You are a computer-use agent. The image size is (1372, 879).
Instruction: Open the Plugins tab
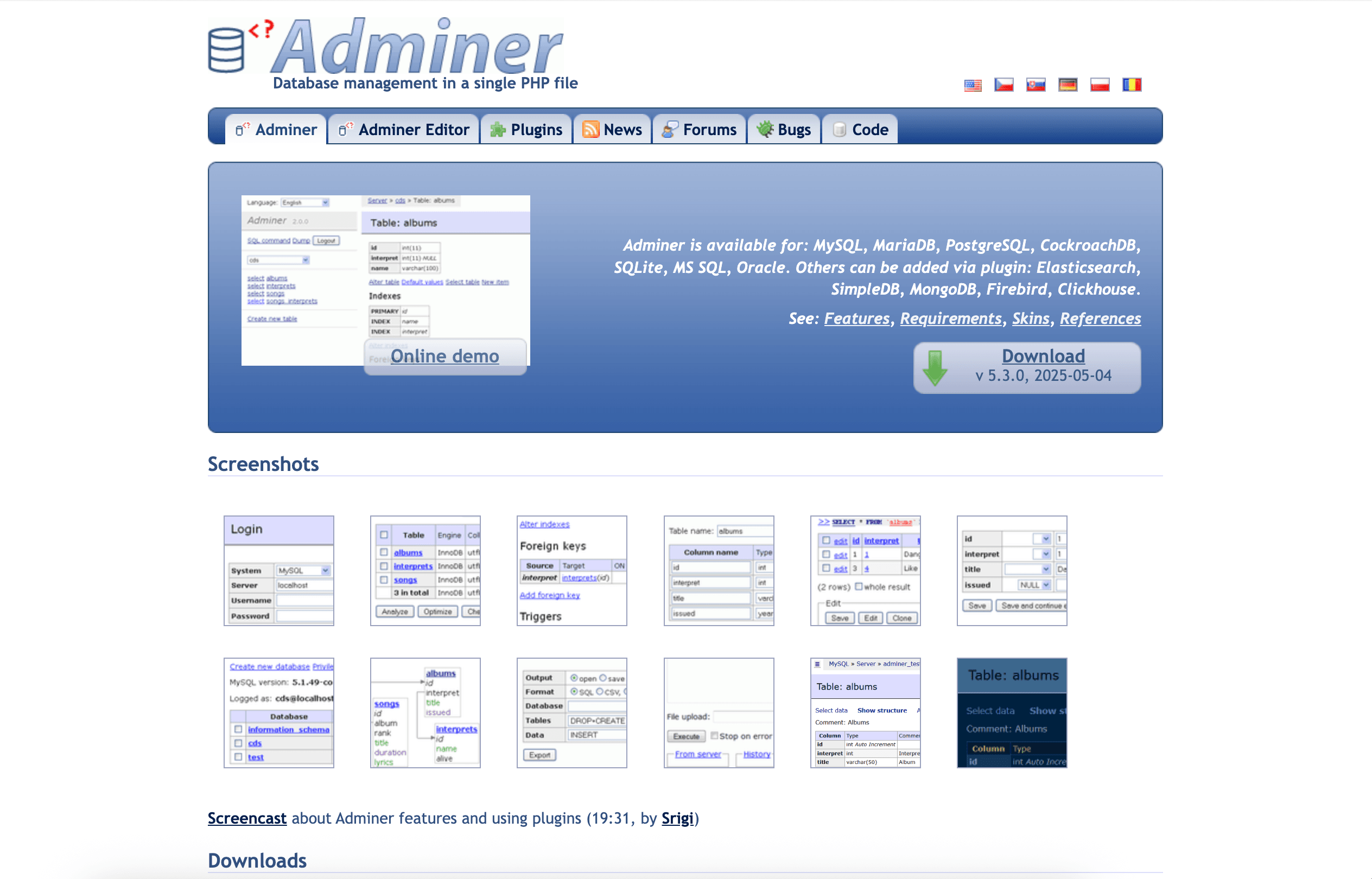(526, 130)
